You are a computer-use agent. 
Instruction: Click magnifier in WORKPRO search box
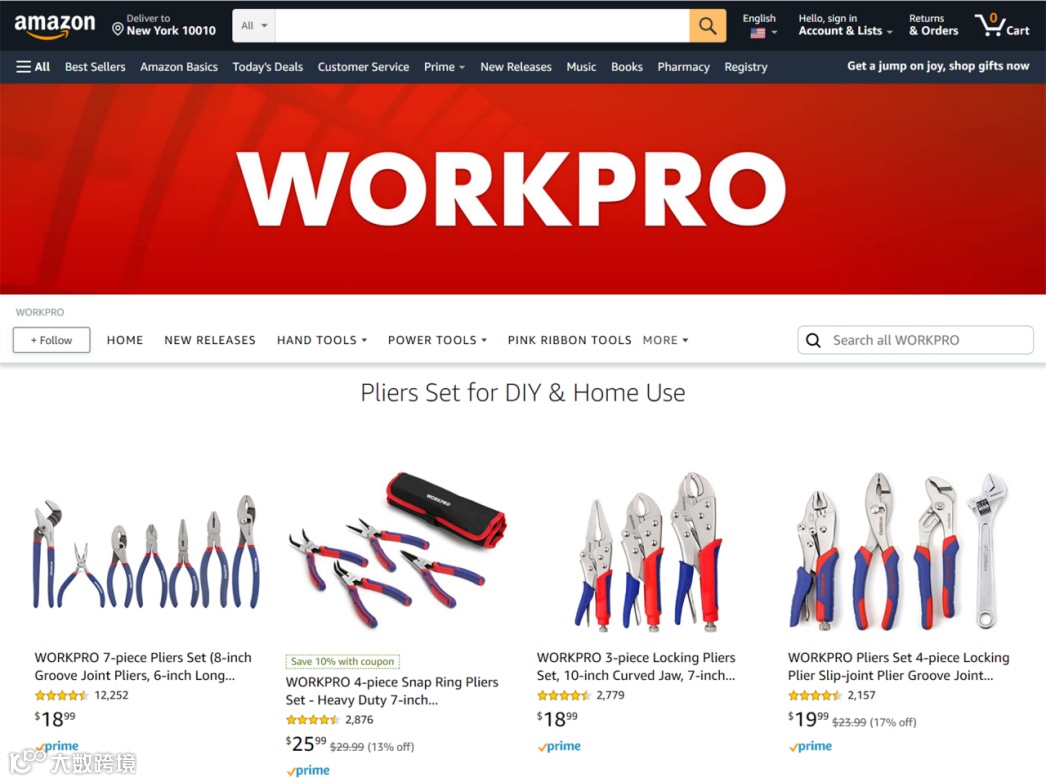(813, 340)
